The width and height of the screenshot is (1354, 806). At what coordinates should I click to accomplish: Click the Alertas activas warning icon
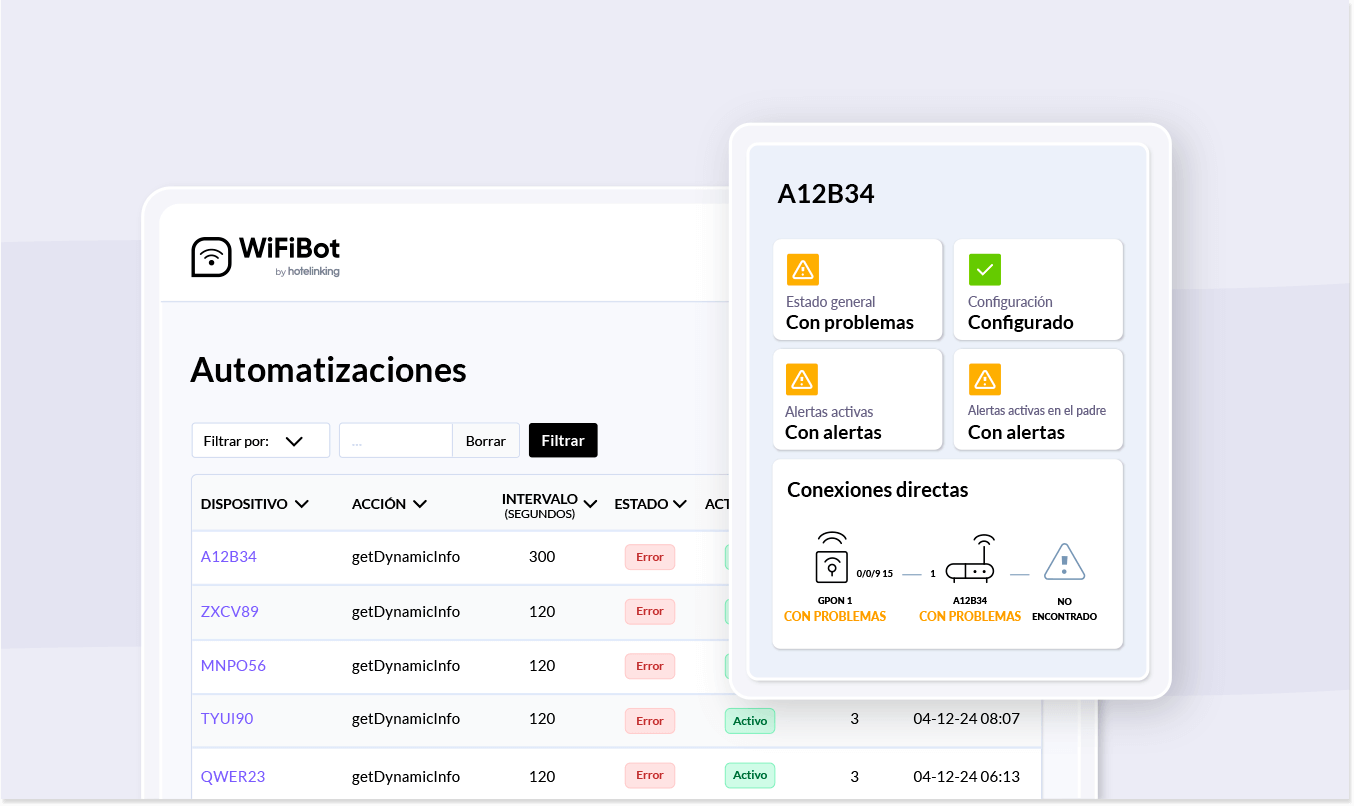pos(802,379)
